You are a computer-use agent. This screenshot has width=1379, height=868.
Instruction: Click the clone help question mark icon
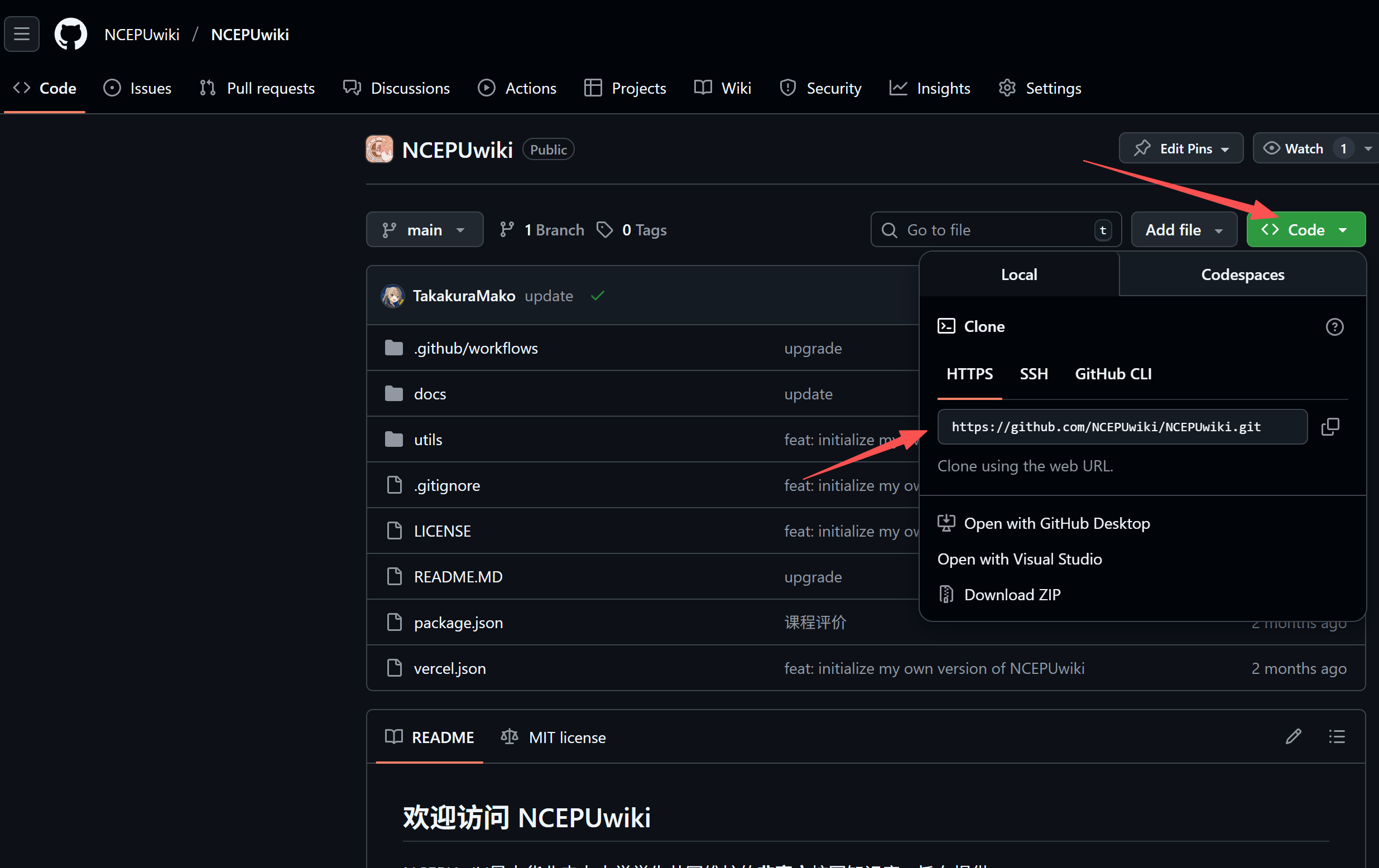tap(1334, 326)
